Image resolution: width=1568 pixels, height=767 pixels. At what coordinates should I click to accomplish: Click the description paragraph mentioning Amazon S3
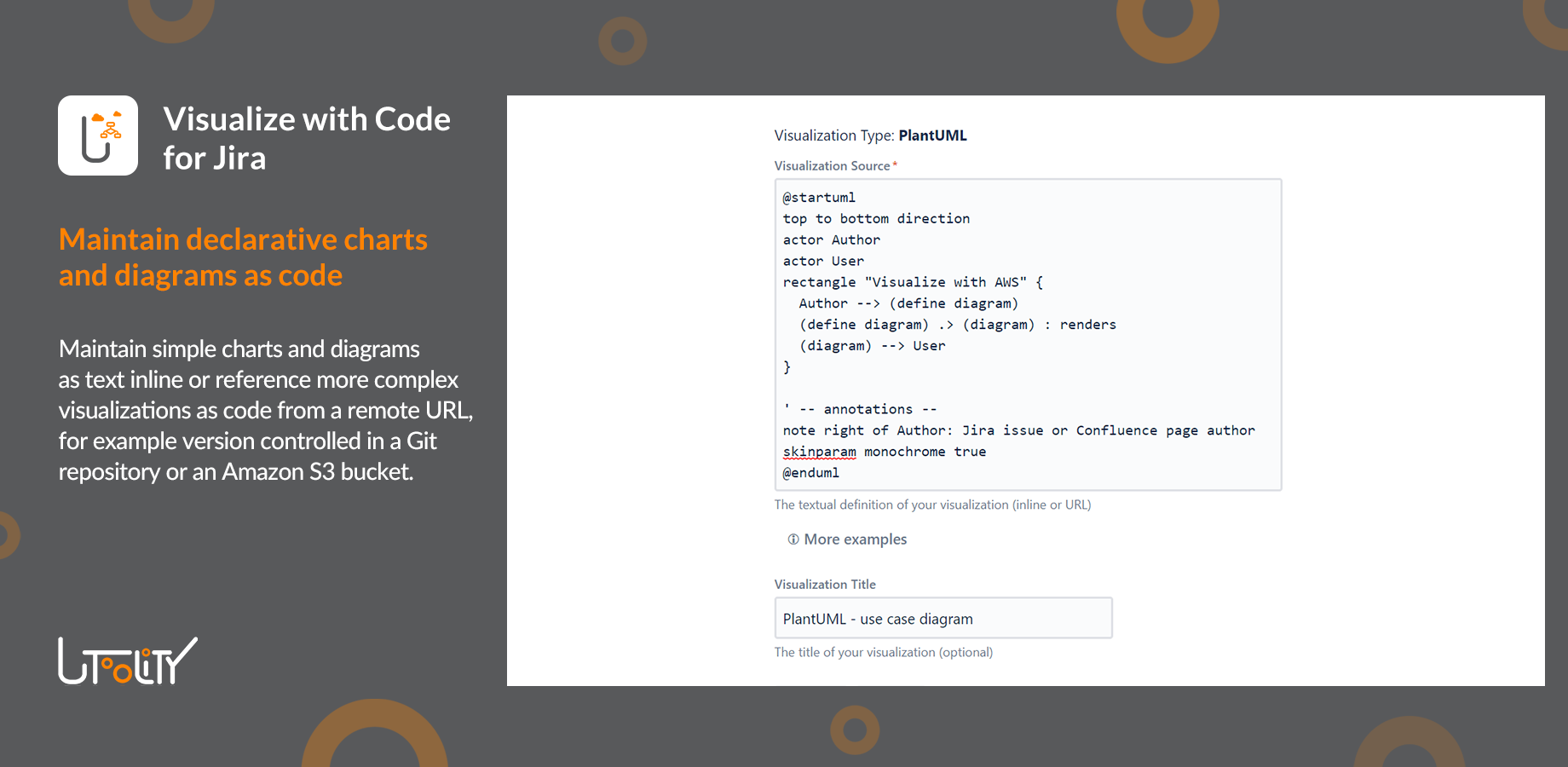[x=265, y=410]
